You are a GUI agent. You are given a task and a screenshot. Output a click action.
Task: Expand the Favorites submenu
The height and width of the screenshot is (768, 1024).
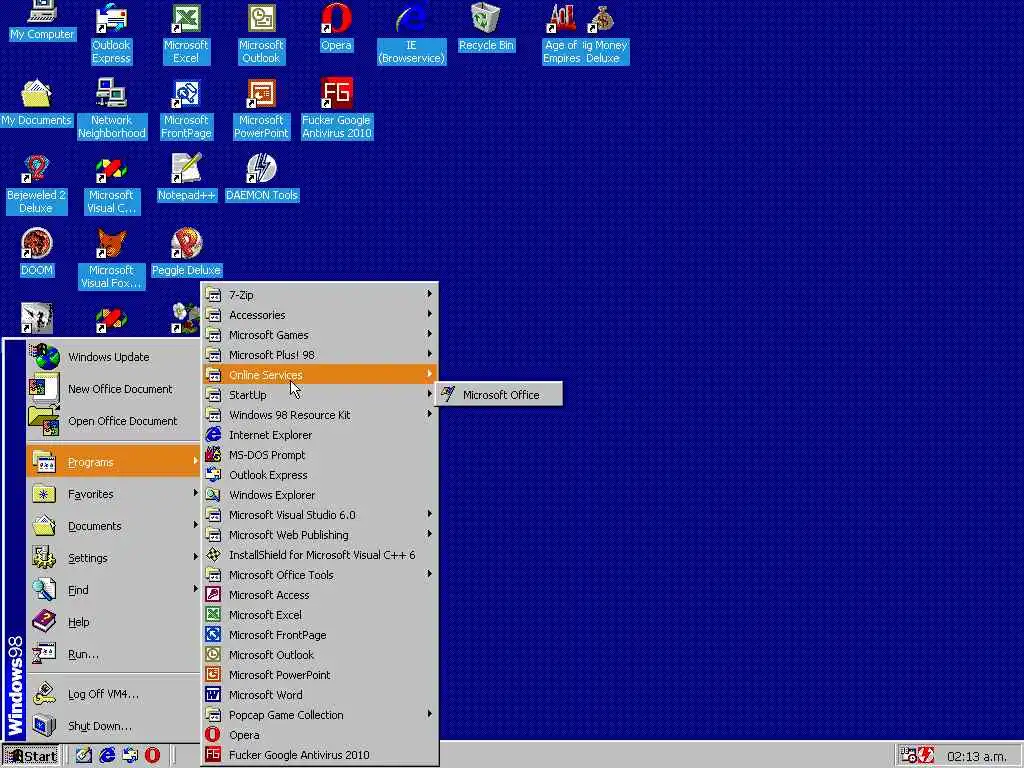tap(114, 494)
